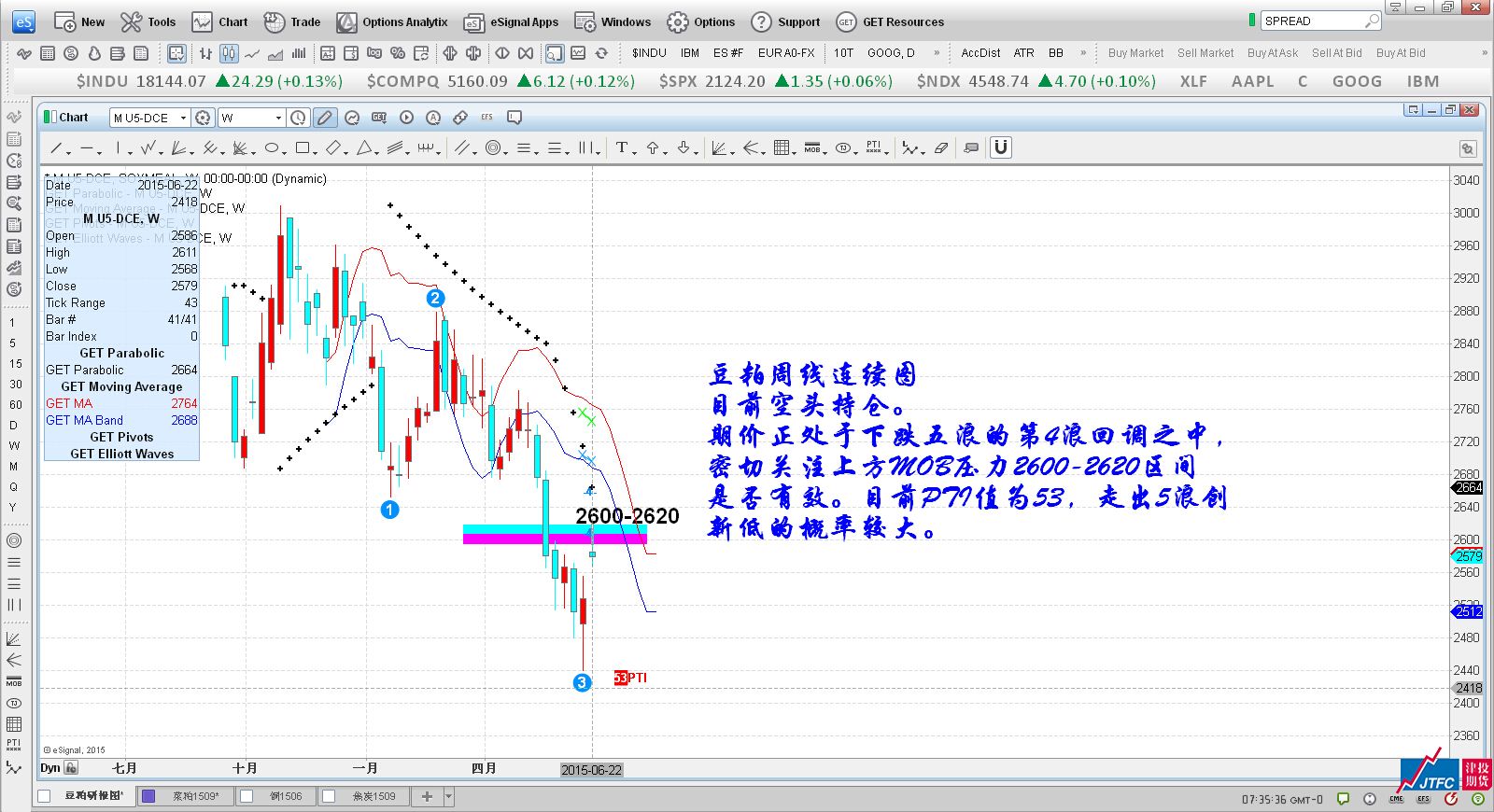The width and height of the screenshot is (1494, 812).
Task: Click the chart comment bubble icon
Action: [514, 118]
